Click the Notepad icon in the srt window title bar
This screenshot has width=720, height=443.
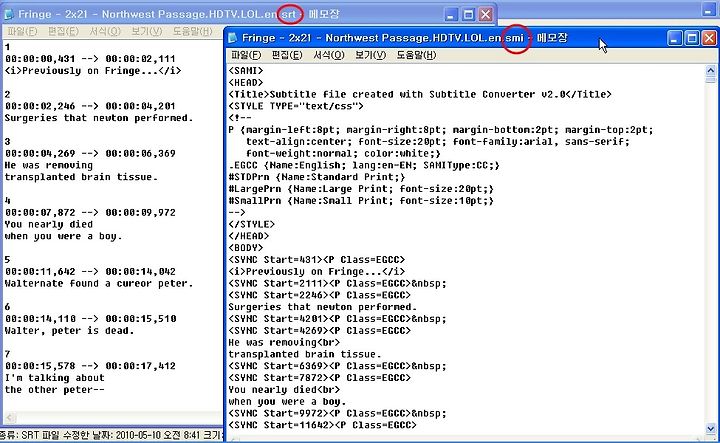tap(9, 14)
